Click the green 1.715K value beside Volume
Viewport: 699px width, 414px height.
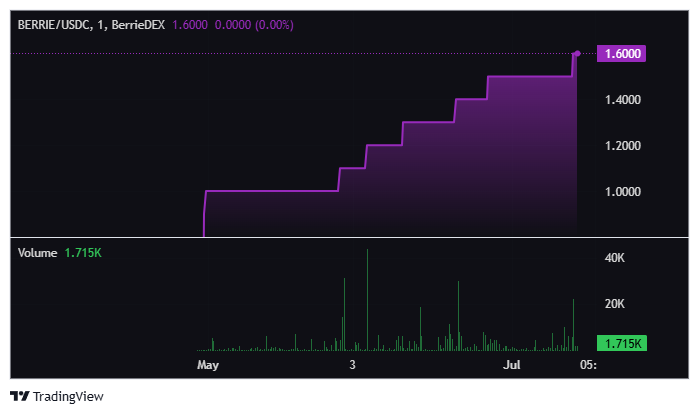83,253
